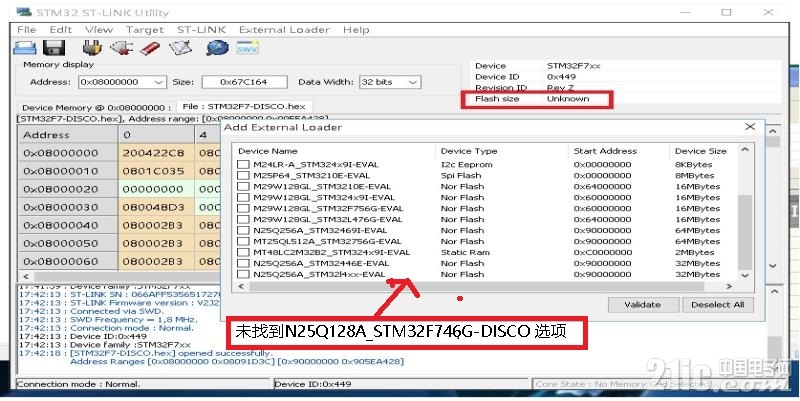Expand the Address dropdown

(x=159, y=82)
